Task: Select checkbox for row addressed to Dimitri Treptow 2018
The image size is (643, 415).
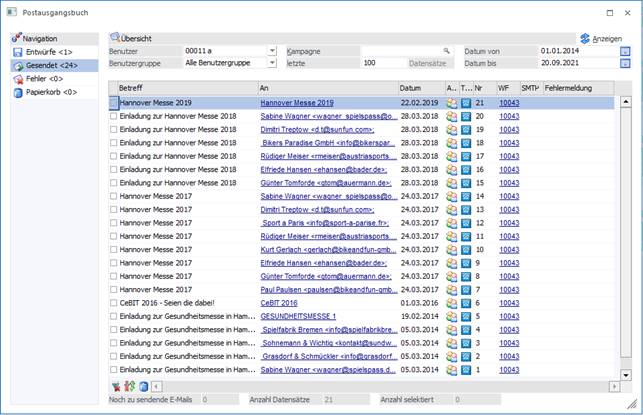Action: point(113,129)
